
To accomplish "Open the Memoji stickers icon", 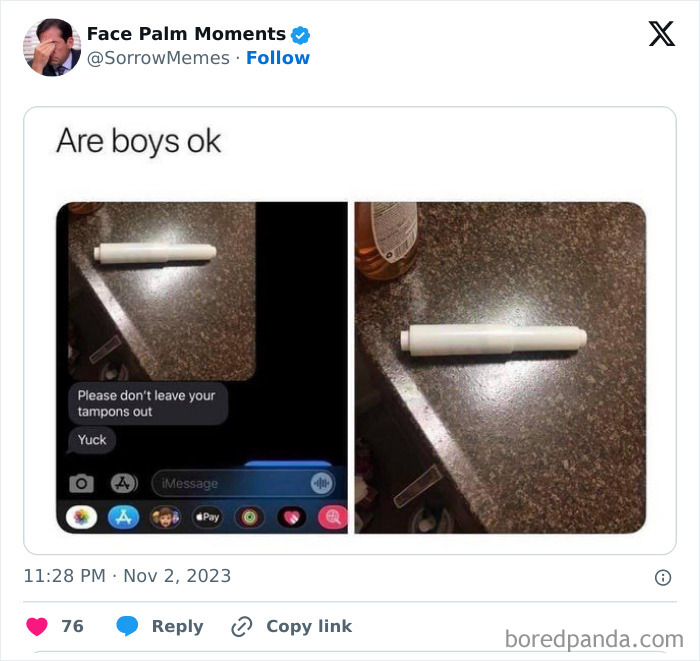I will tap(165, 517).
